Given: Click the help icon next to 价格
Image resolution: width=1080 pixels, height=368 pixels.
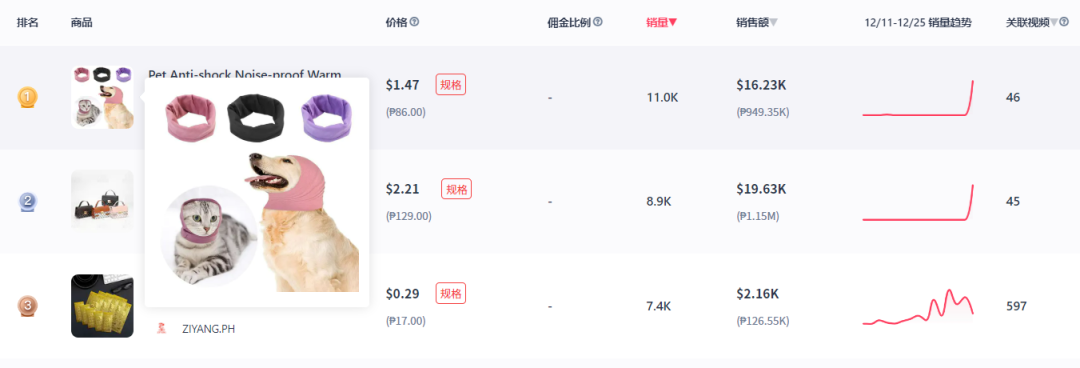Looking at the screenshot, I should click(x=415, y=22).
